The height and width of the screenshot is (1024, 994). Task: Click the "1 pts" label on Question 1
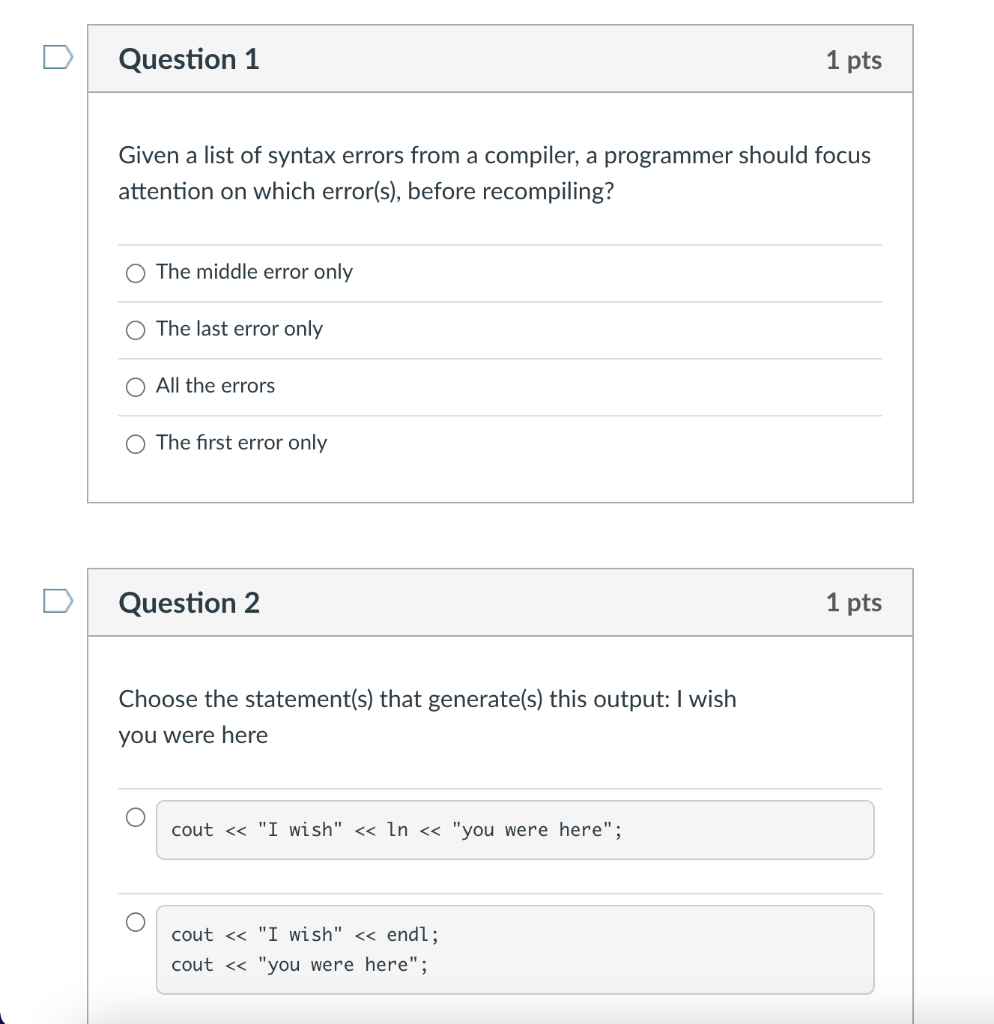pyautogui.click(x=854, y=60)
